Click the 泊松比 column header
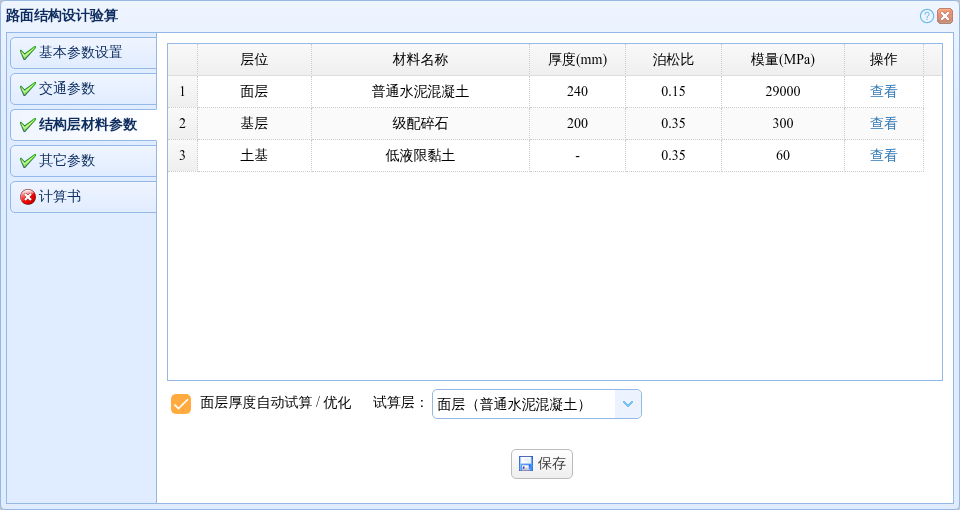 coord(673,59)
